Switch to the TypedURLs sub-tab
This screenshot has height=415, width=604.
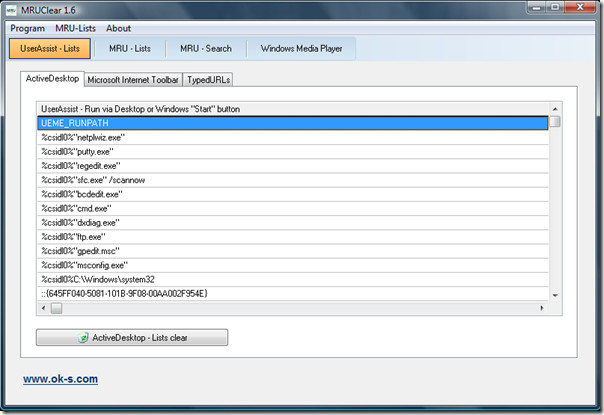coord(208,80)
